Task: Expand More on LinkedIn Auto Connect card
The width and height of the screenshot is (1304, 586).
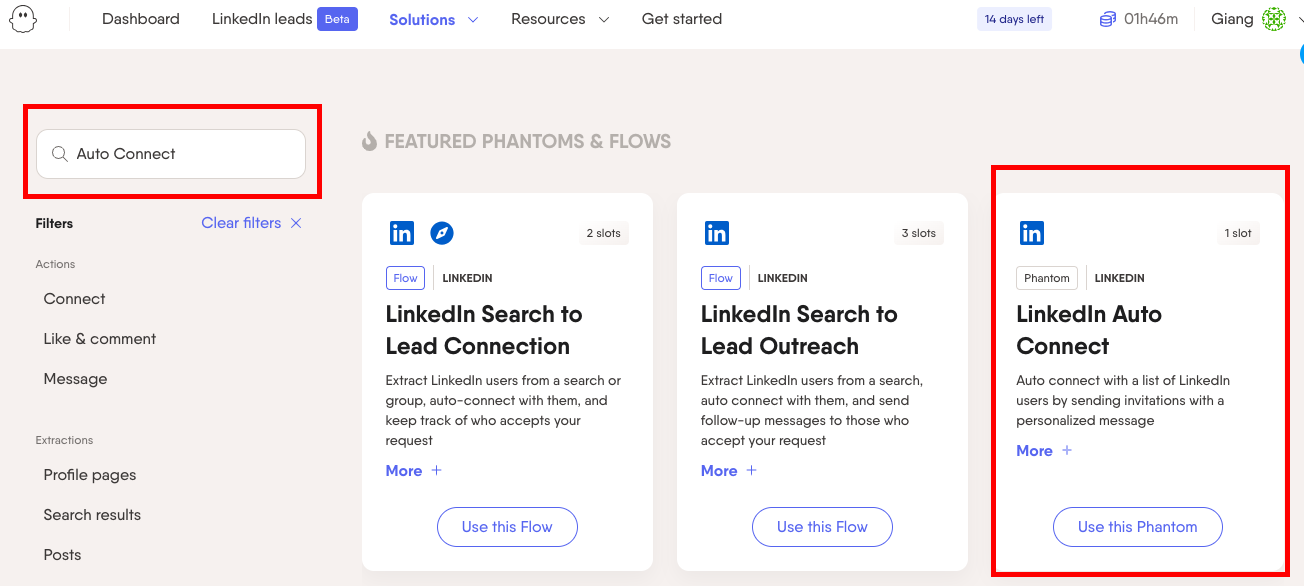Action: pos(1044,451)
